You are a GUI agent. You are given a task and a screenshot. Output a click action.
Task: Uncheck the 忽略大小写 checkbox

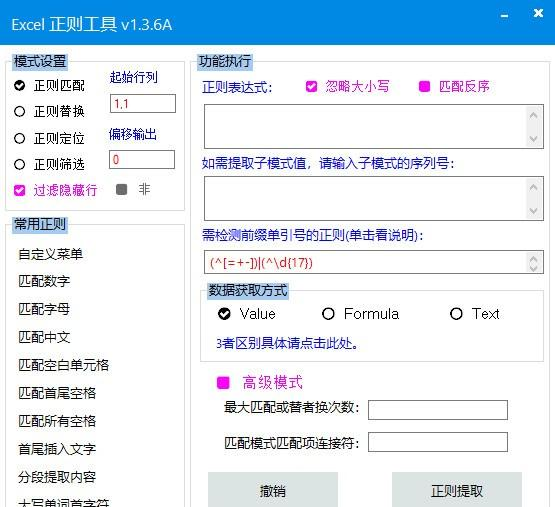pyautogui.click(x=311, y=86)
